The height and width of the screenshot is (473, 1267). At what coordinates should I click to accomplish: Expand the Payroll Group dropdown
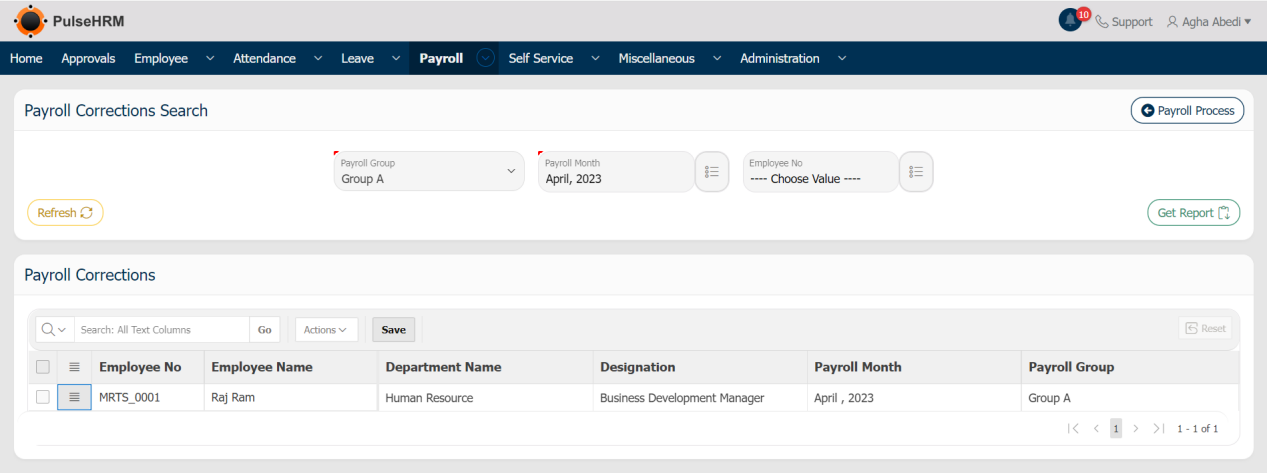(429, 171)
